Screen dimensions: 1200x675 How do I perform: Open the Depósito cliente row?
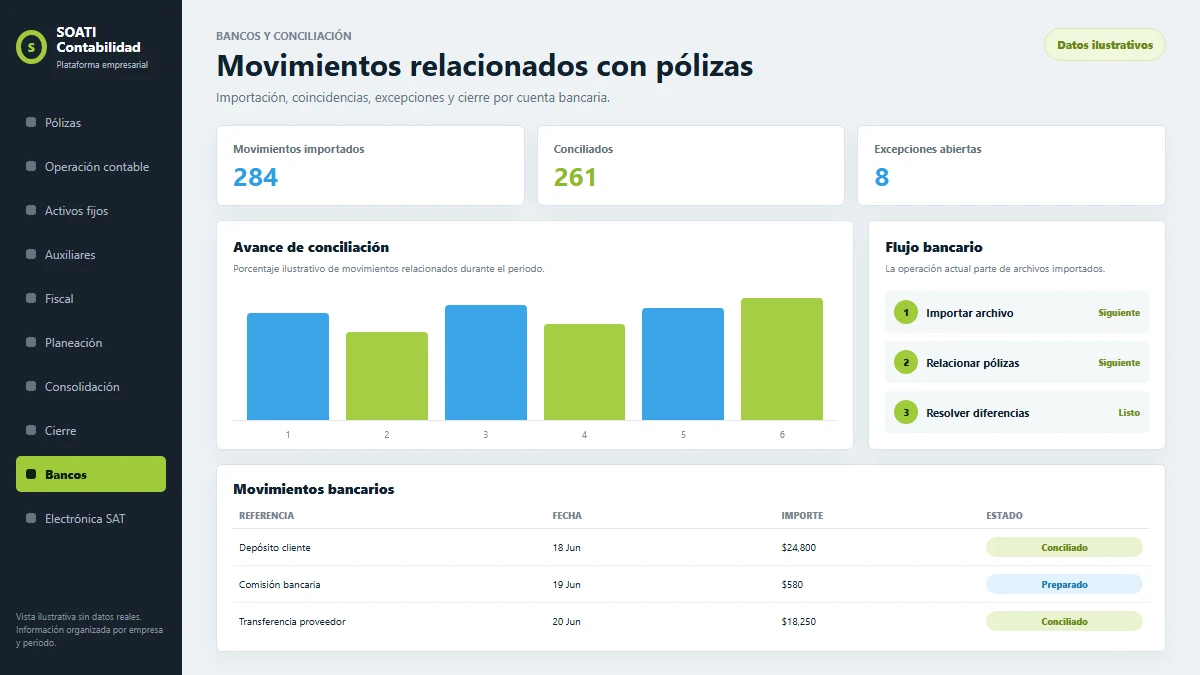(691, 548)
